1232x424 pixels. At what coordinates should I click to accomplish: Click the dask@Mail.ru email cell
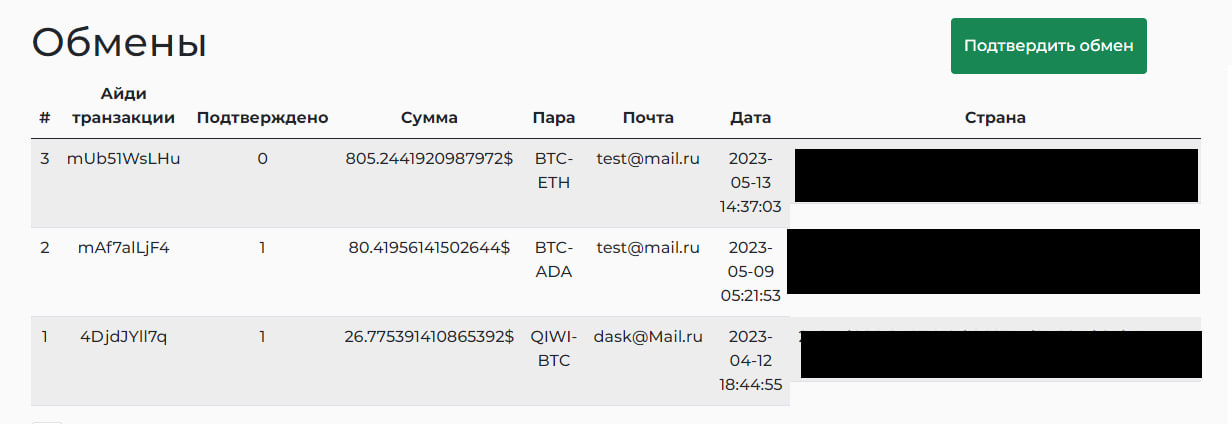click(648, 337)
